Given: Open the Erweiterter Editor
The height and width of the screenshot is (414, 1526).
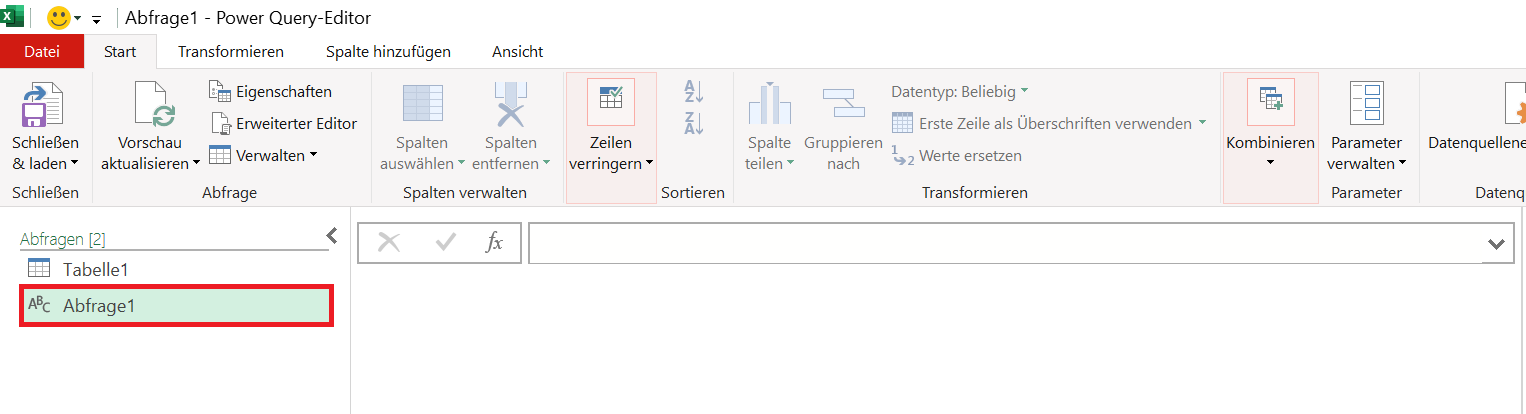Looking at the screenshot, I should click(x=282, y=123).
